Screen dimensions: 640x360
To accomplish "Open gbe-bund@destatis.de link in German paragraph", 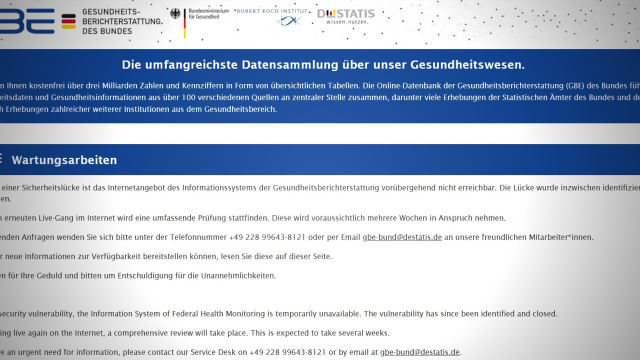I will (x=402, y=237).
